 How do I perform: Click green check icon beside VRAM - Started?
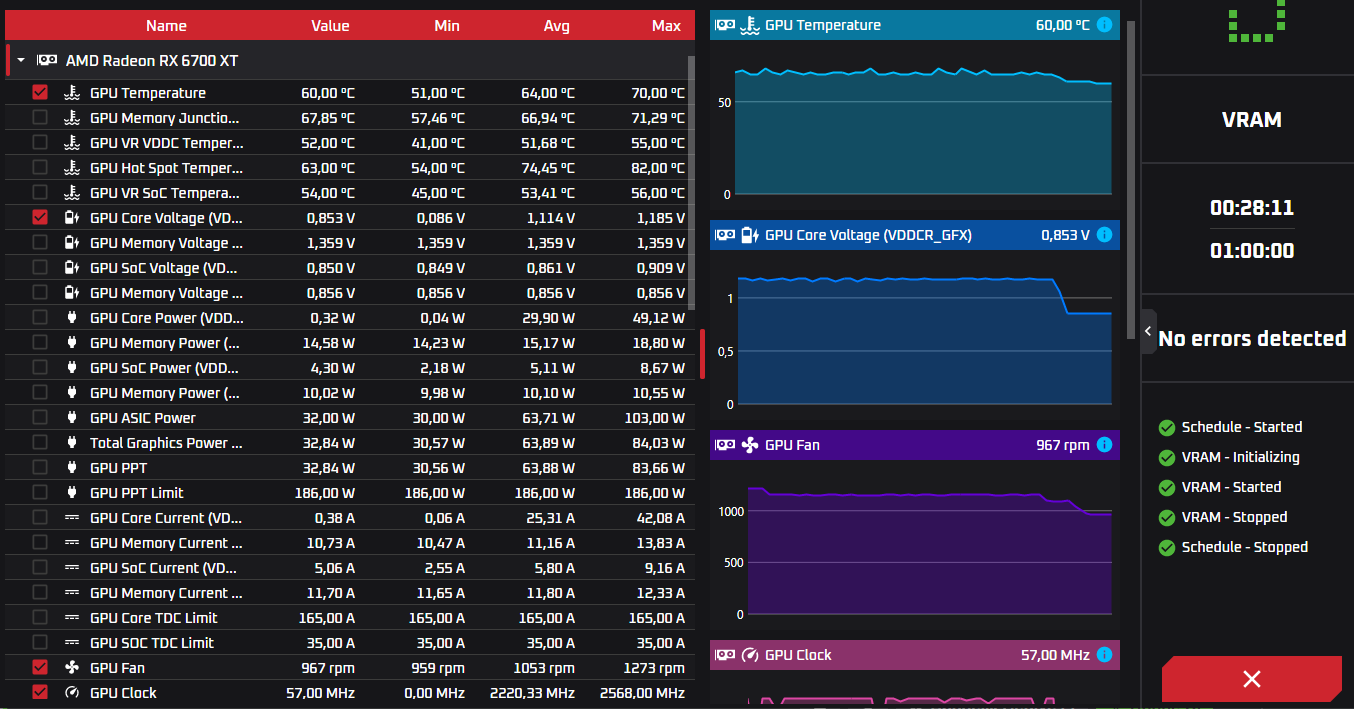point(1166,487)
